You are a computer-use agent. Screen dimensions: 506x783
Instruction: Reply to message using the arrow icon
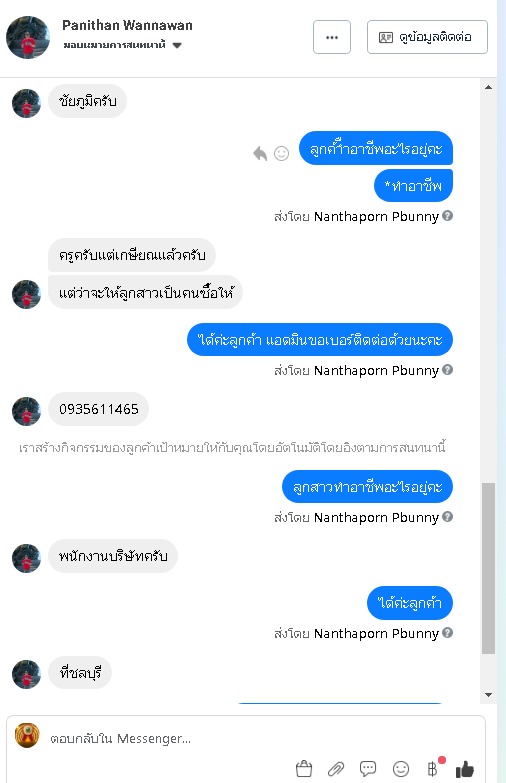pyautogui.click(x=260, y=153)
